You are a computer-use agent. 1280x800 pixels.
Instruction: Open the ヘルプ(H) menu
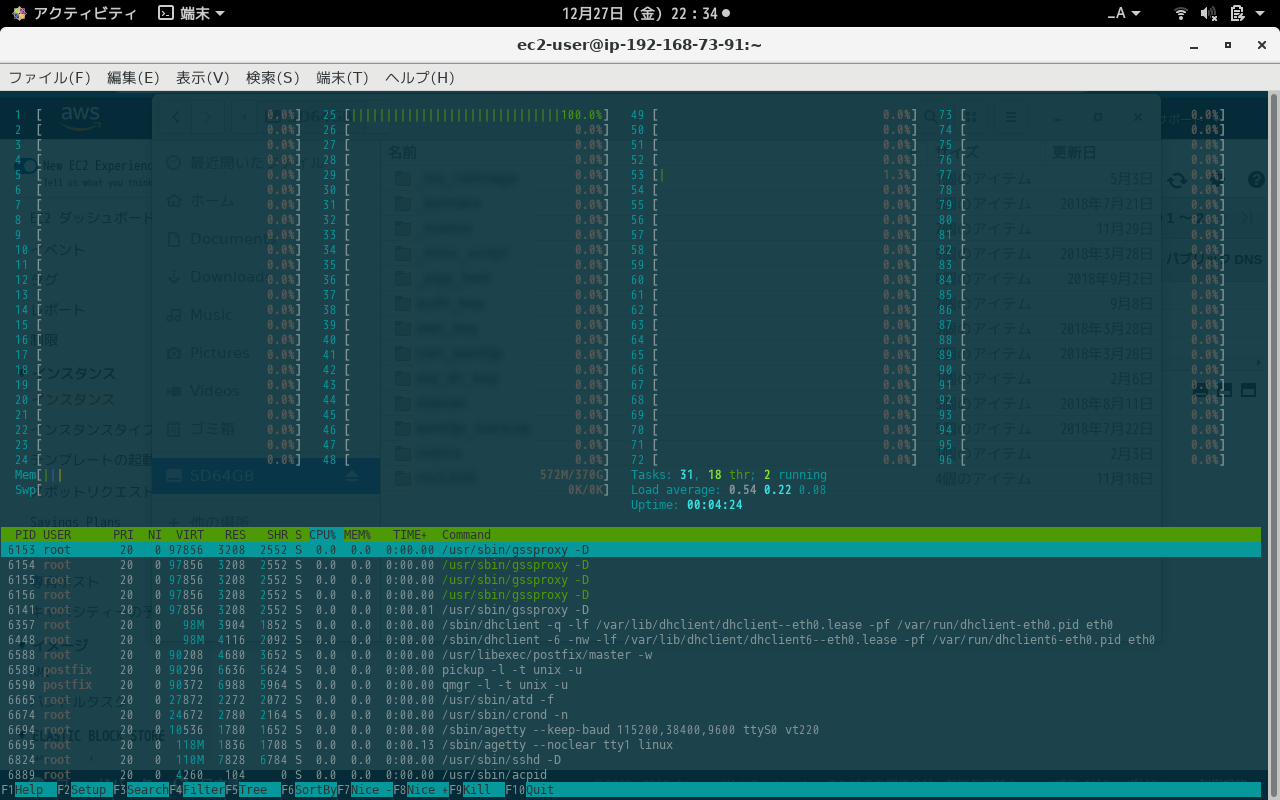(x=420, y=78)
